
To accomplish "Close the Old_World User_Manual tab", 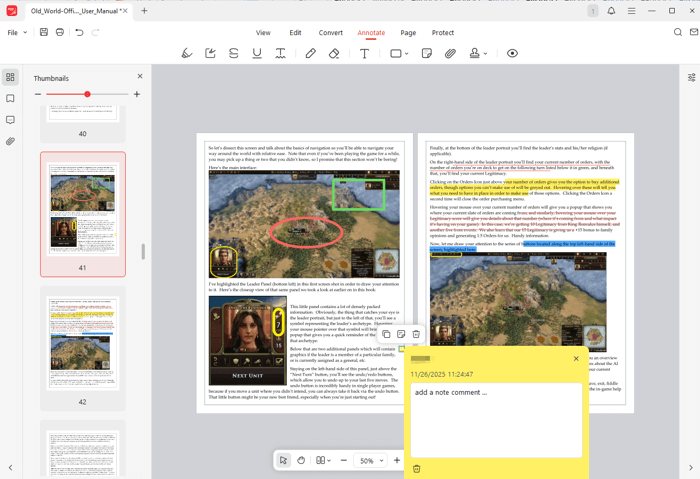I will 125,11.
